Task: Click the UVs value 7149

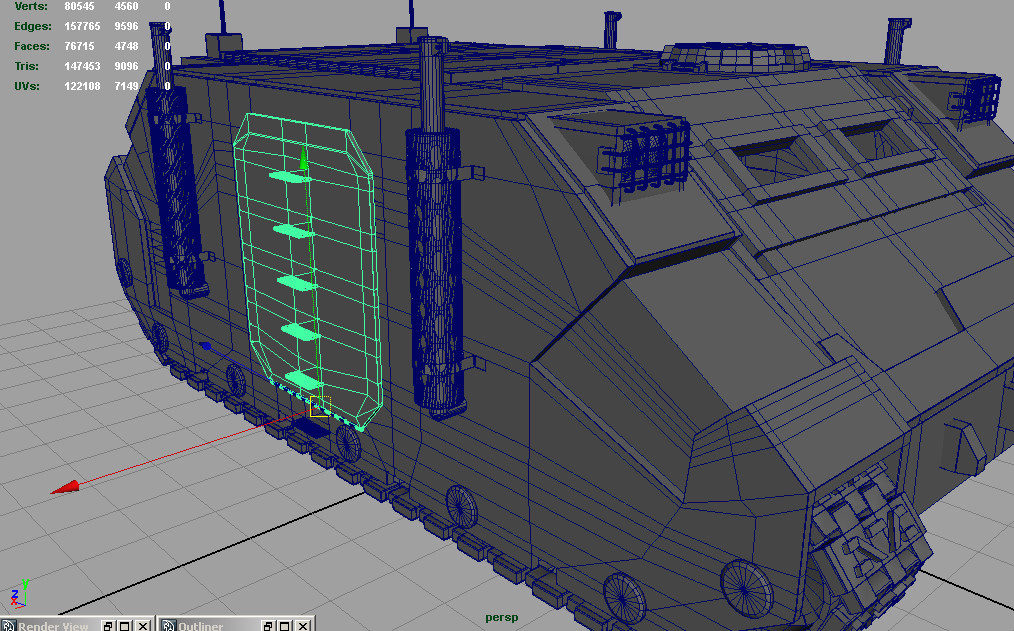Action: coord(126,86)
